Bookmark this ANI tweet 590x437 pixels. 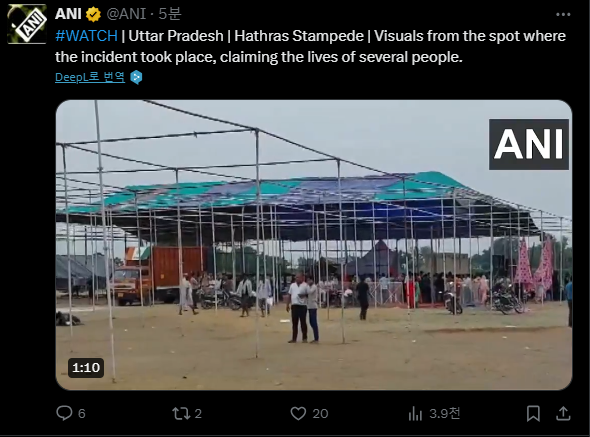[x=533, y=413]
